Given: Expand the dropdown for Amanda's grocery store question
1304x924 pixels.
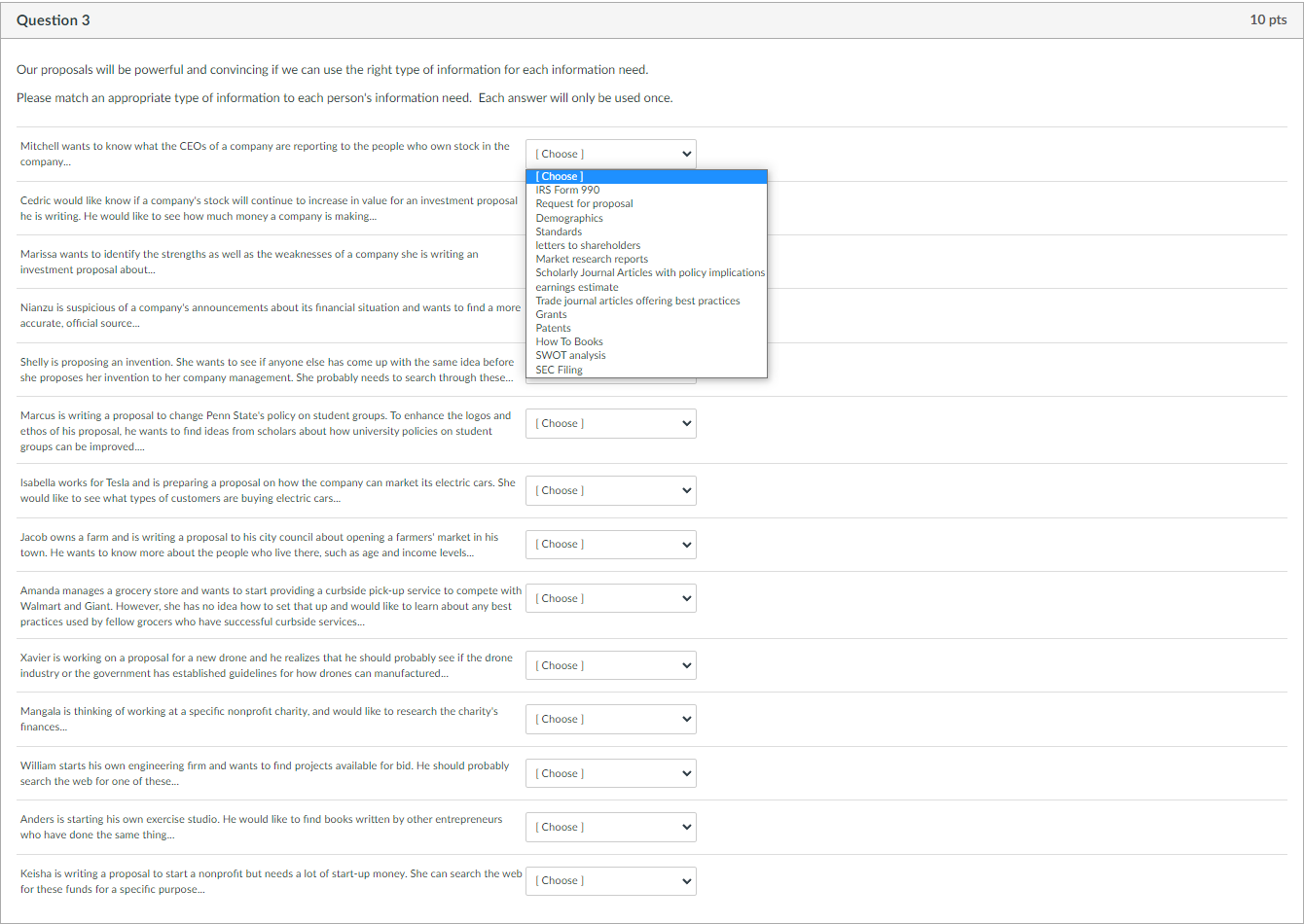Looking at the screenshot, I should (611, 598).
